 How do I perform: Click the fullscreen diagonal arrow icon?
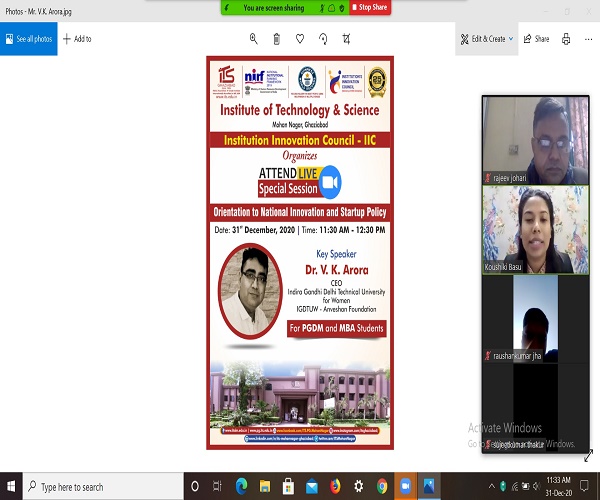point(589,455)
